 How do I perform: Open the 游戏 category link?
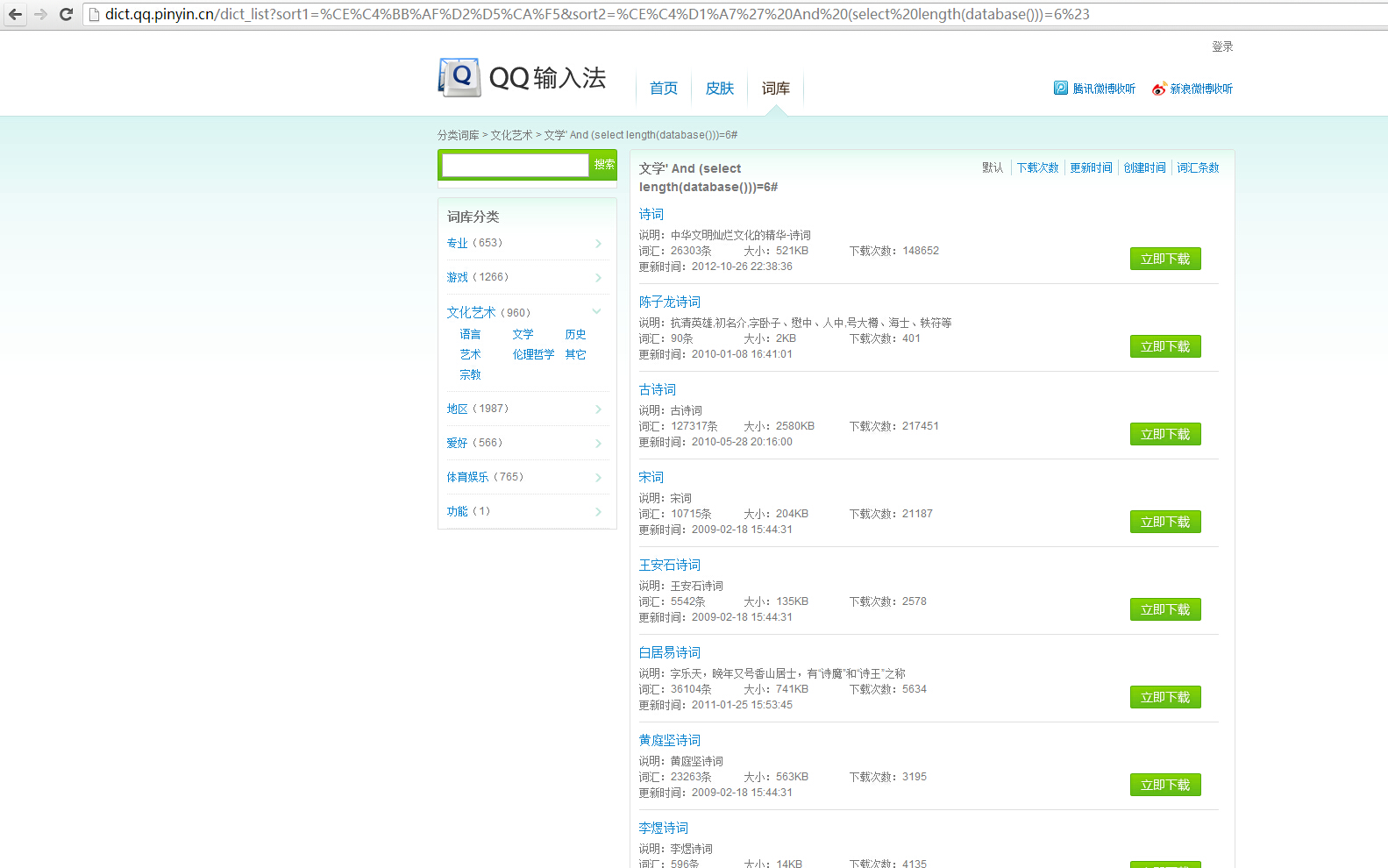457,277
